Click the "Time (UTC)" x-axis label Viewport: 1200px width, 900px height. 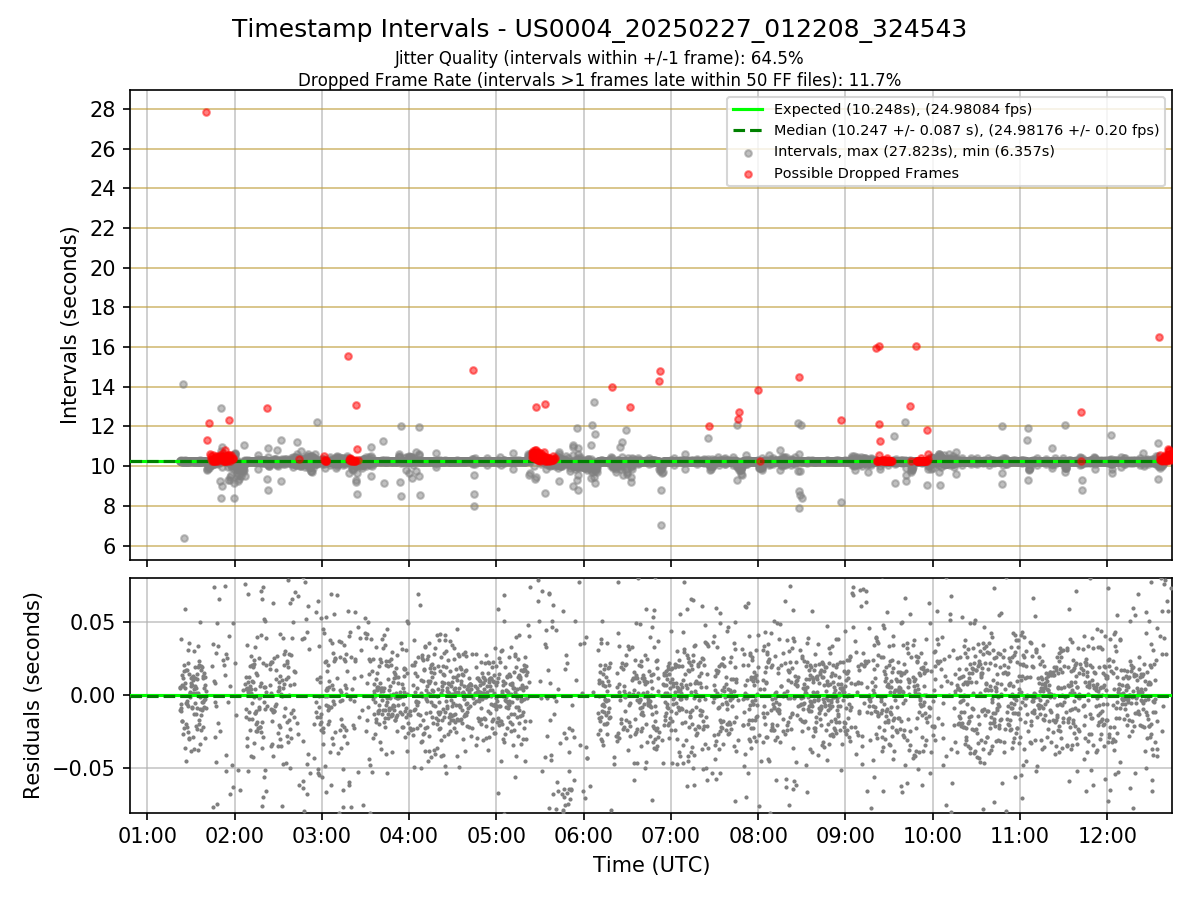coord(651,864)
